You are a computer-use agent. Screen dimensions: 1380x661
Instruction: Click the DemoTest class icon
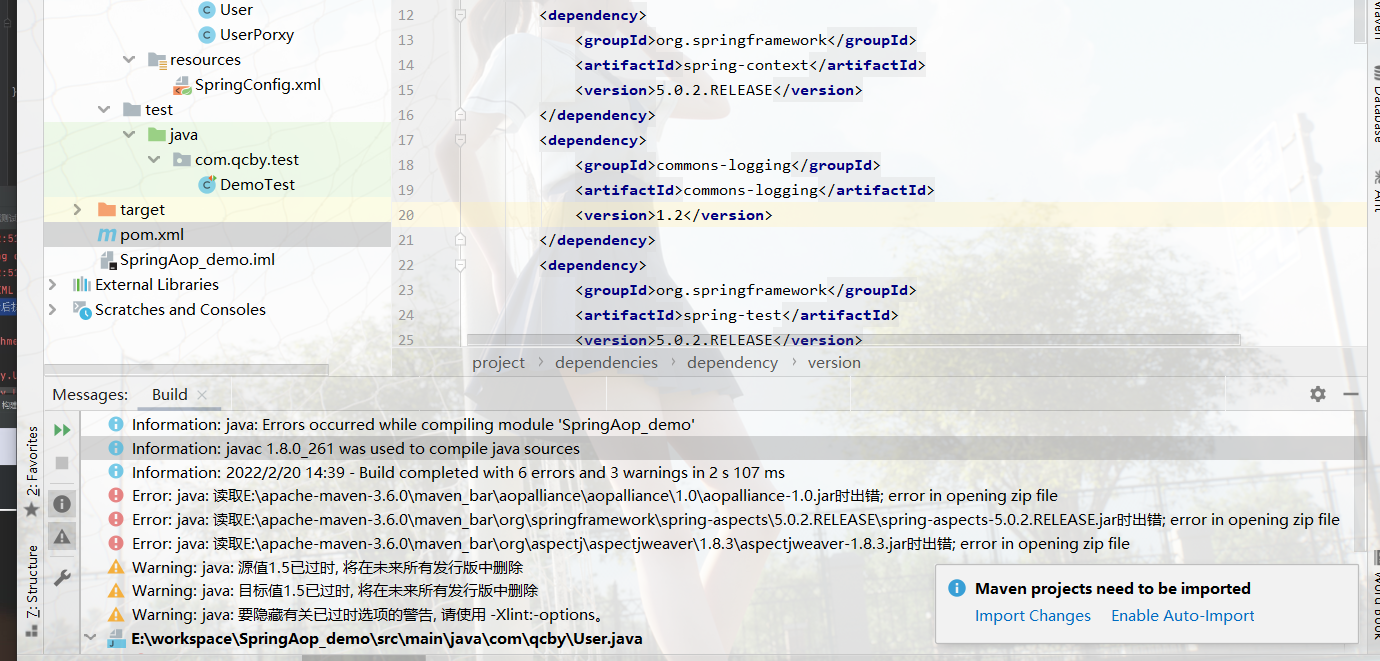(207, 185)
